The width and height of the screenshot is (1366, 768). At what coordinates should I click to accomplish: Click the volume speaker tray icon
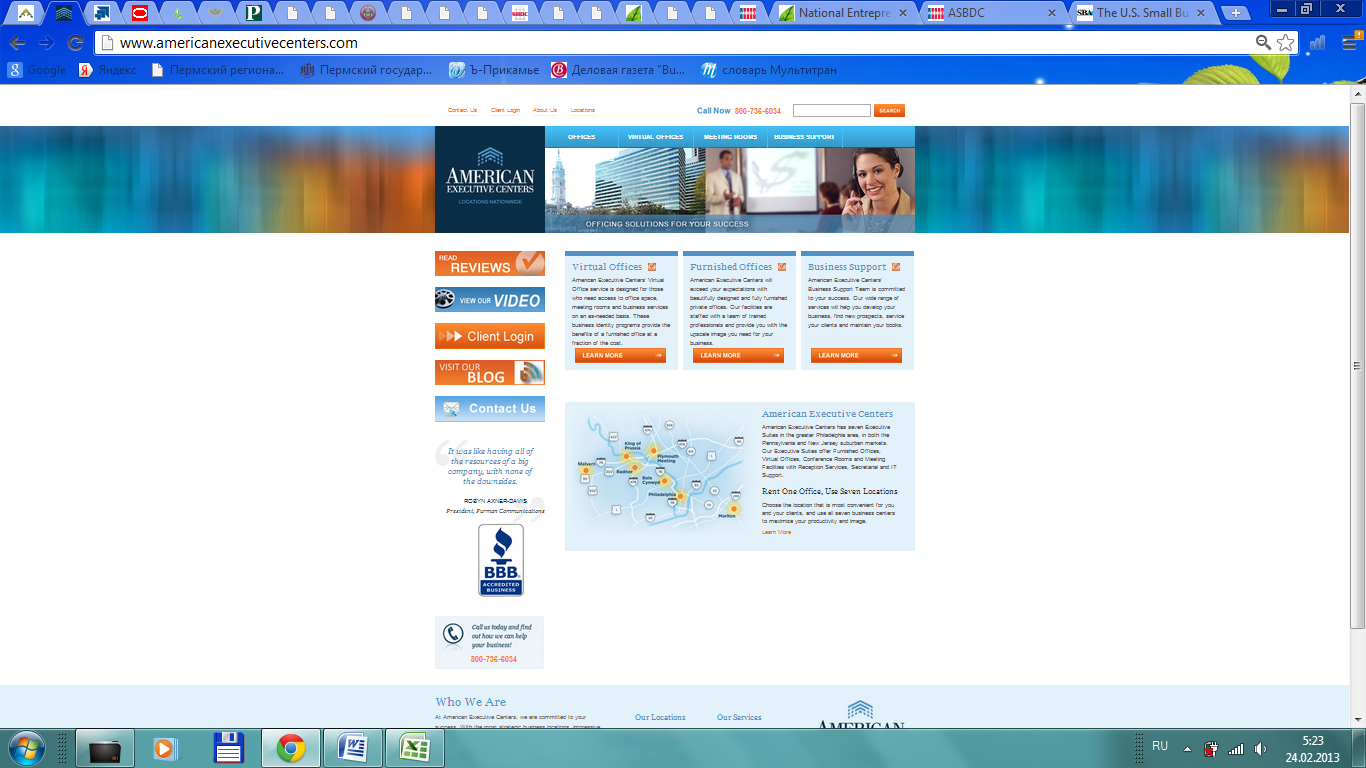click(x=1261, y=748)
